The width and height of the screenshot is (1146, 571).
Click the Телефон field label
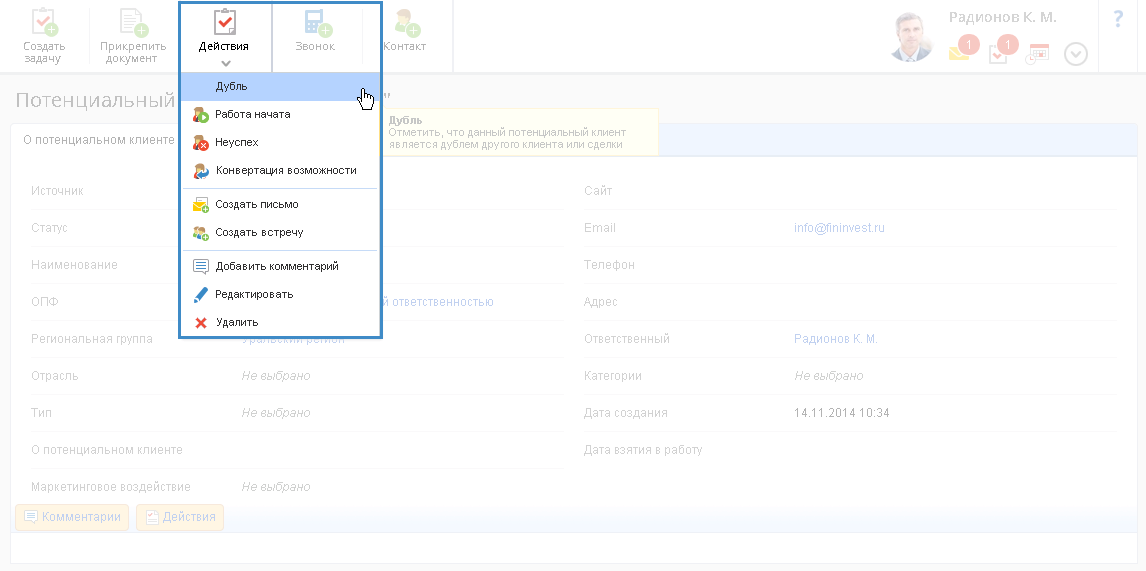pos(609,265)
